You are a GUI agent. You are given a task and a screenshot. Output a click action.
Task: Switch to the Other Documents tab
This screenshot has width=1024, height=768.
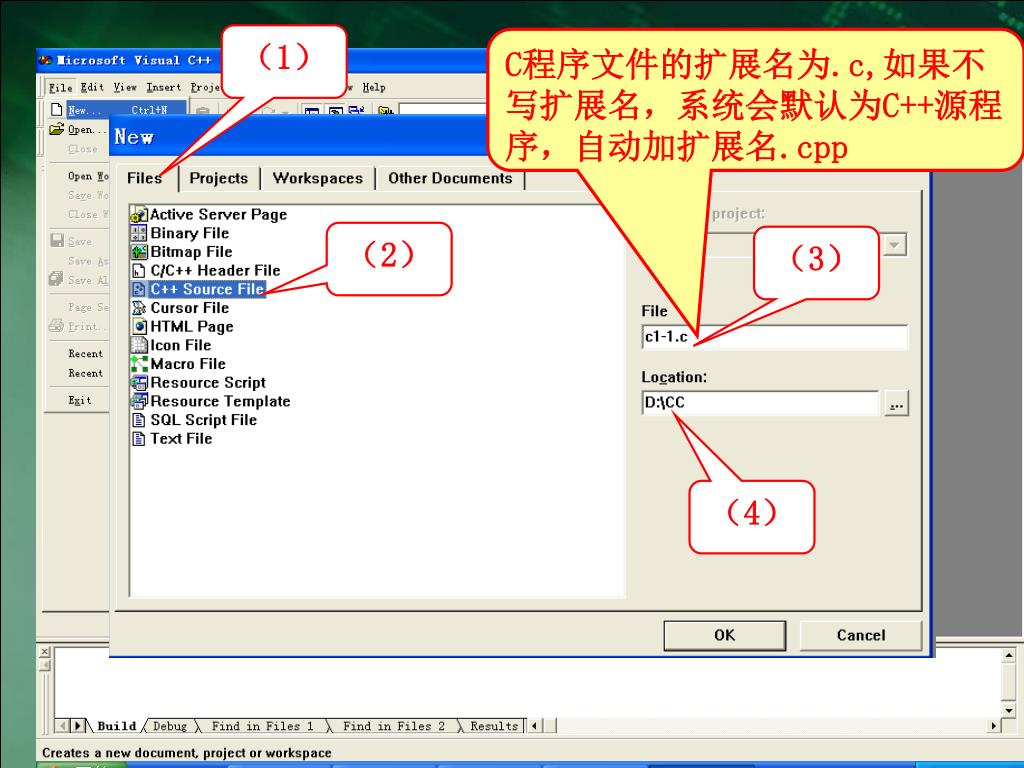tap(450, 178)
